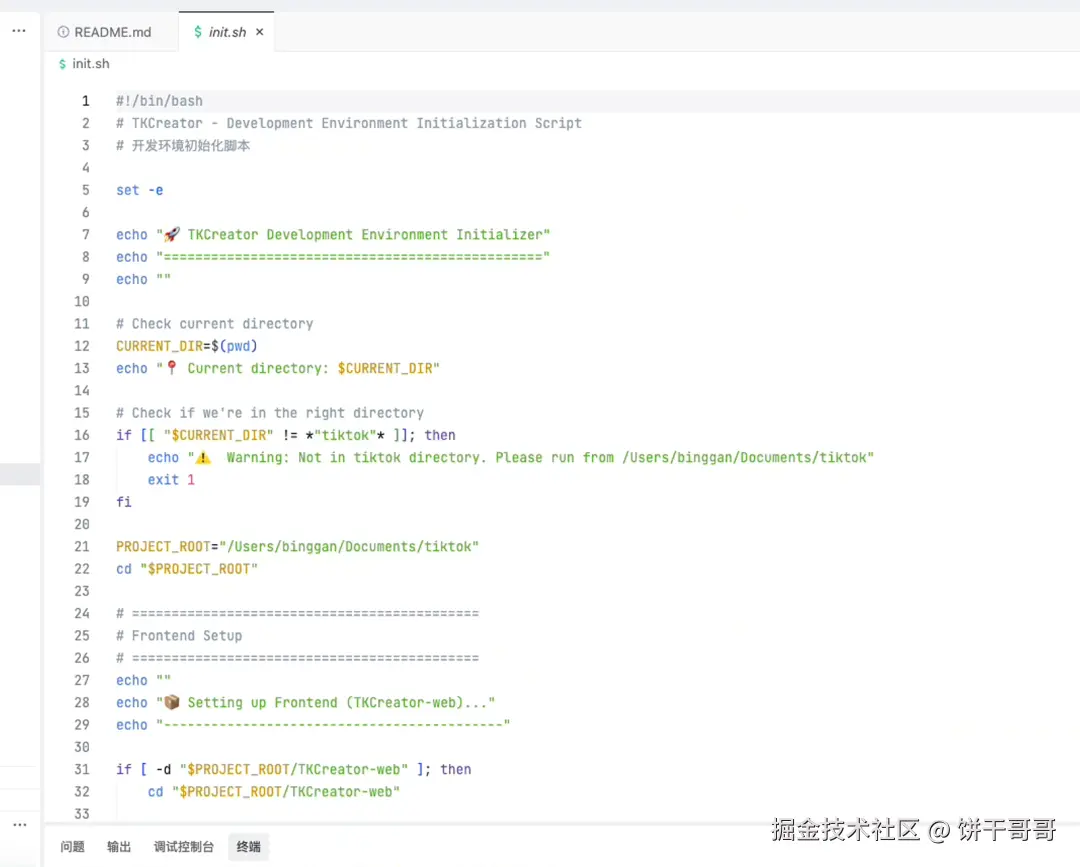Select the 终端 terminal panel tab

pyautogui.click(x=249, y=846)
